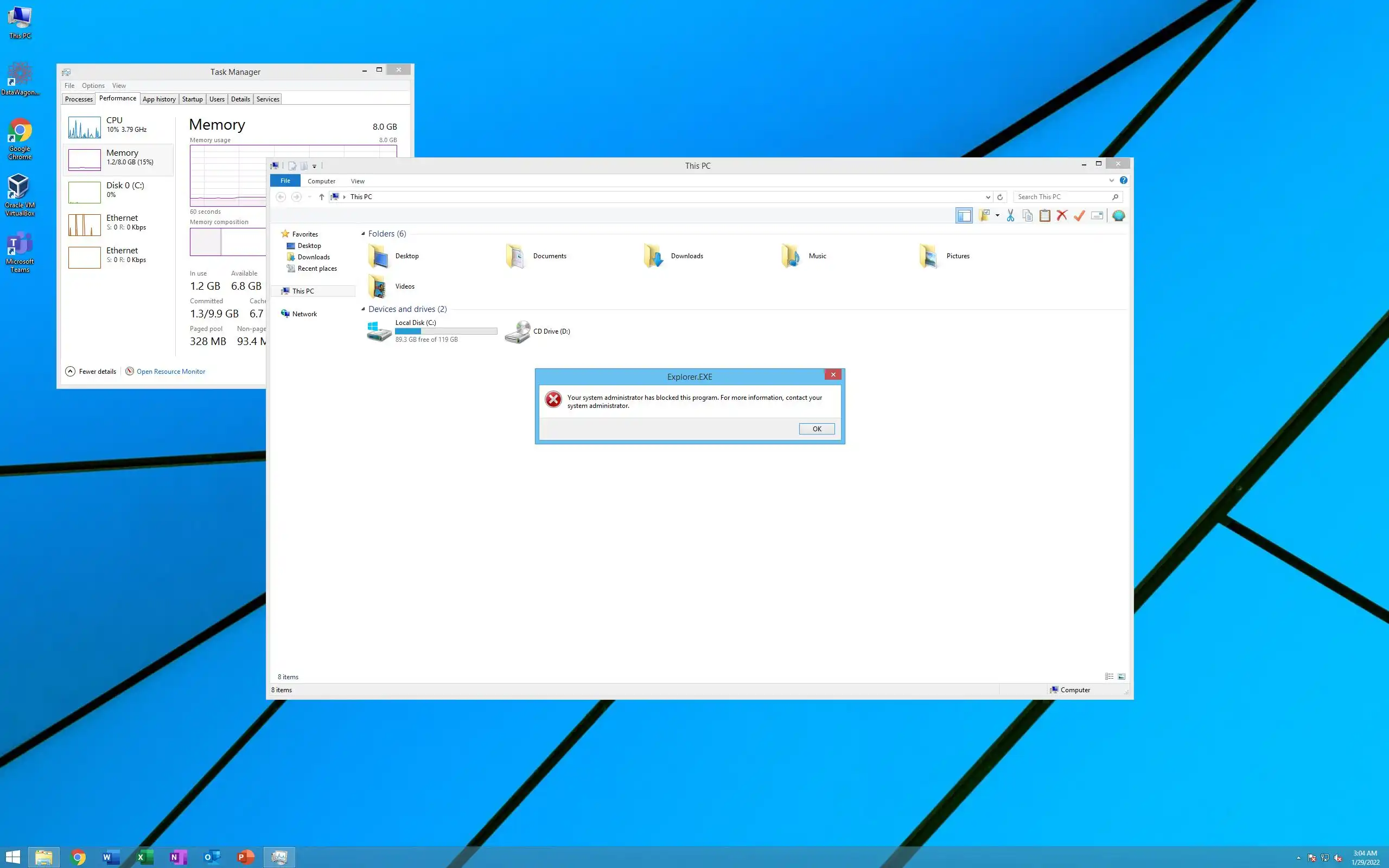This screenshot has height=868, width=1389.
Task: Switch to details view in status bar
Action: [1109, 676]
